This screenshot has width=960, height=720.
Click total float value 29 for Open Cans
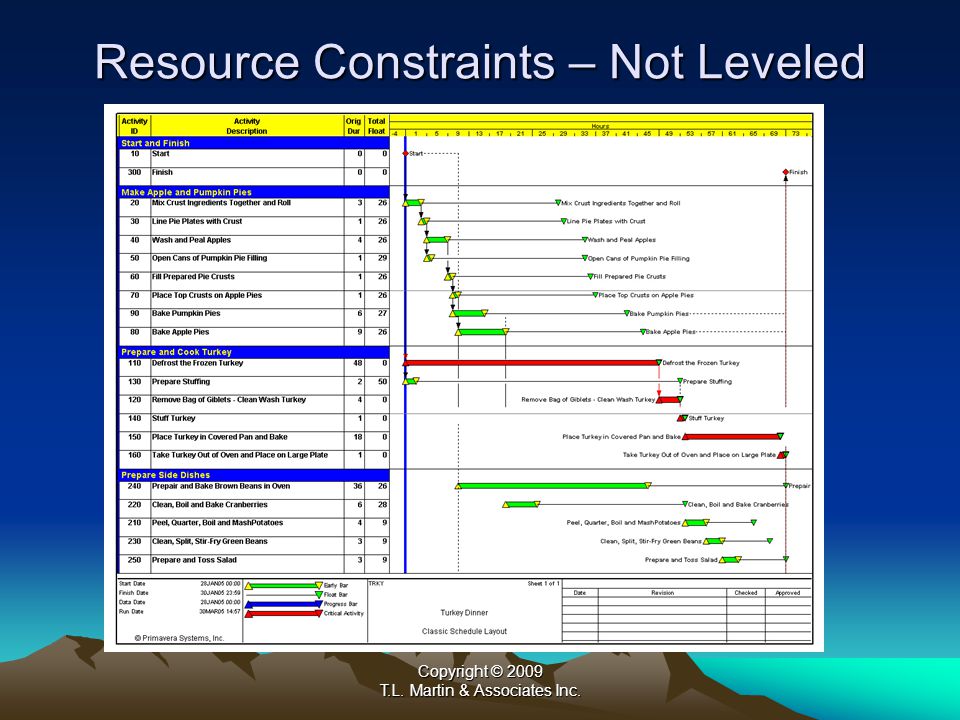tap(382, 258)
